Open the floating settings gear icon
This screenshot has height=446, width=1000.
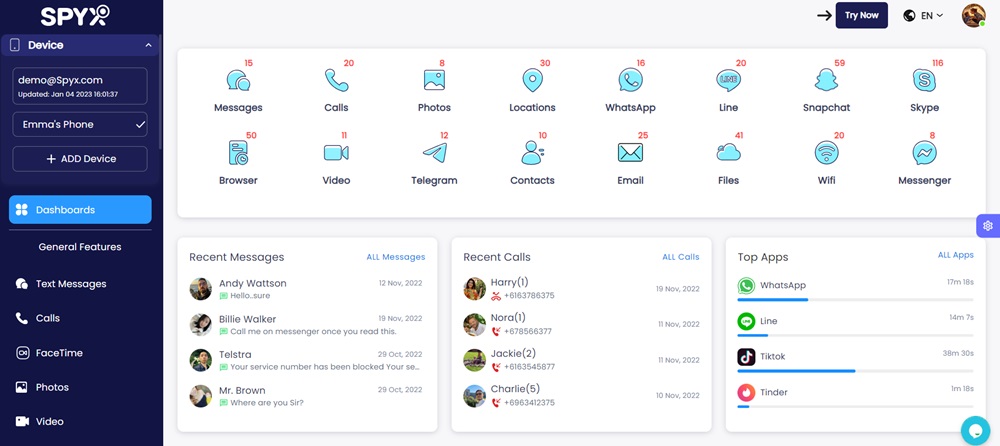tap(987, 226)
